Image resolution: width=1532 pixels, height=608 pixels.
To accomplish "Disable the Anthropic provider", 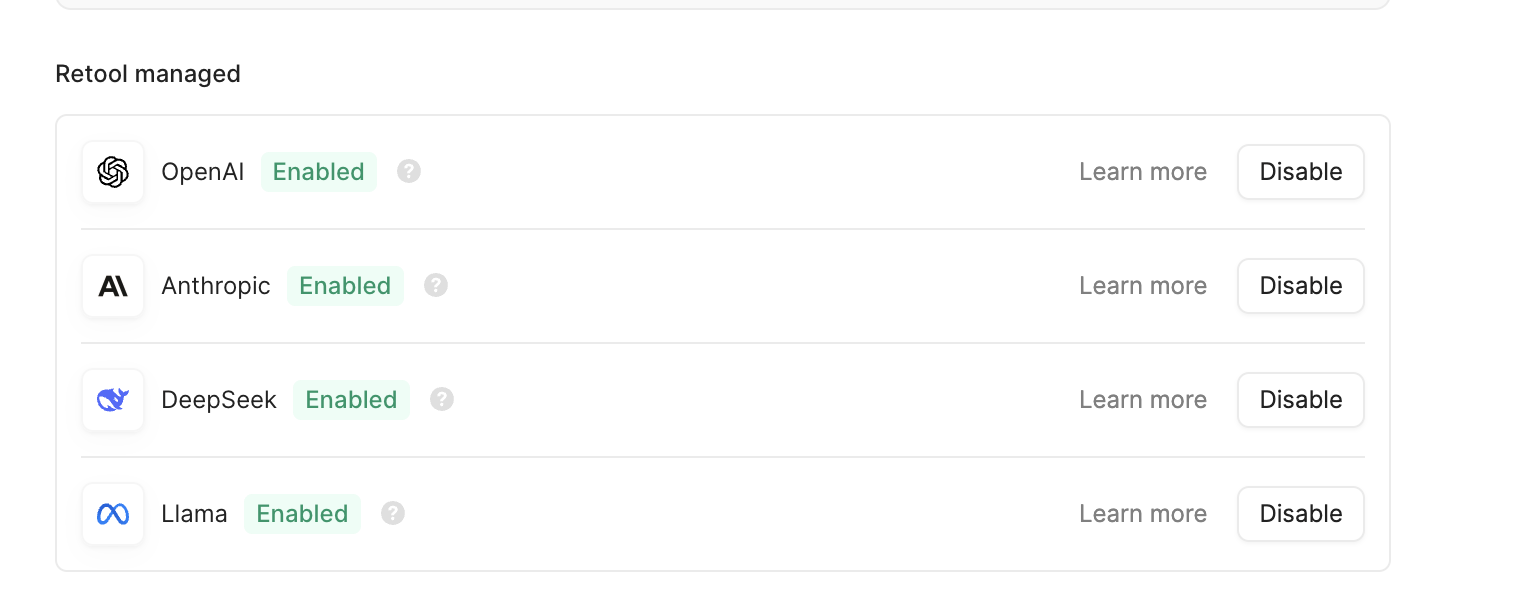I will [x=1300, y=286].
